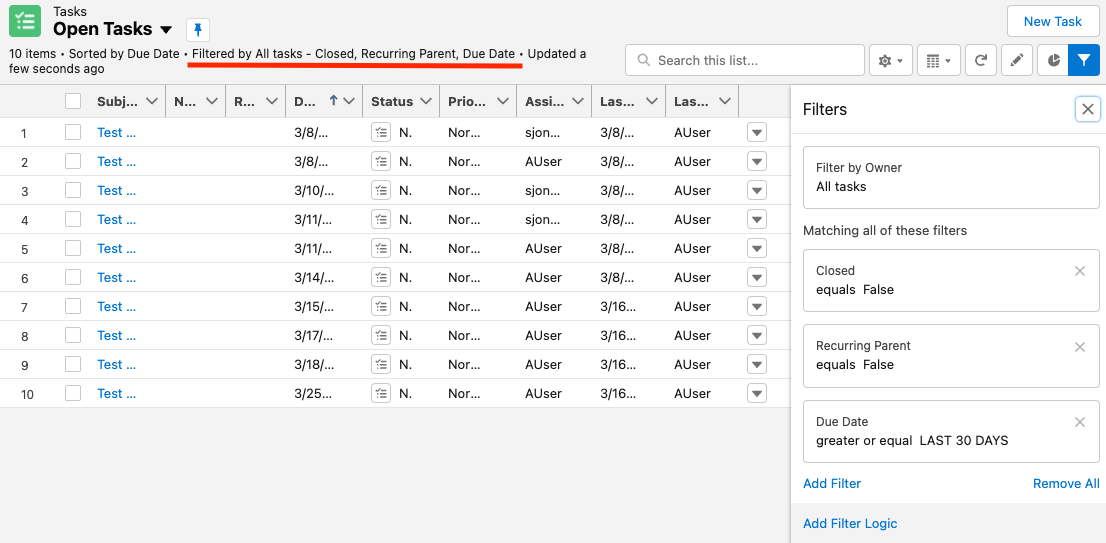This screenshot has height=543, width=1106.
Task: Click the Add Filter Logic link
Action: [x=850, y=523]
